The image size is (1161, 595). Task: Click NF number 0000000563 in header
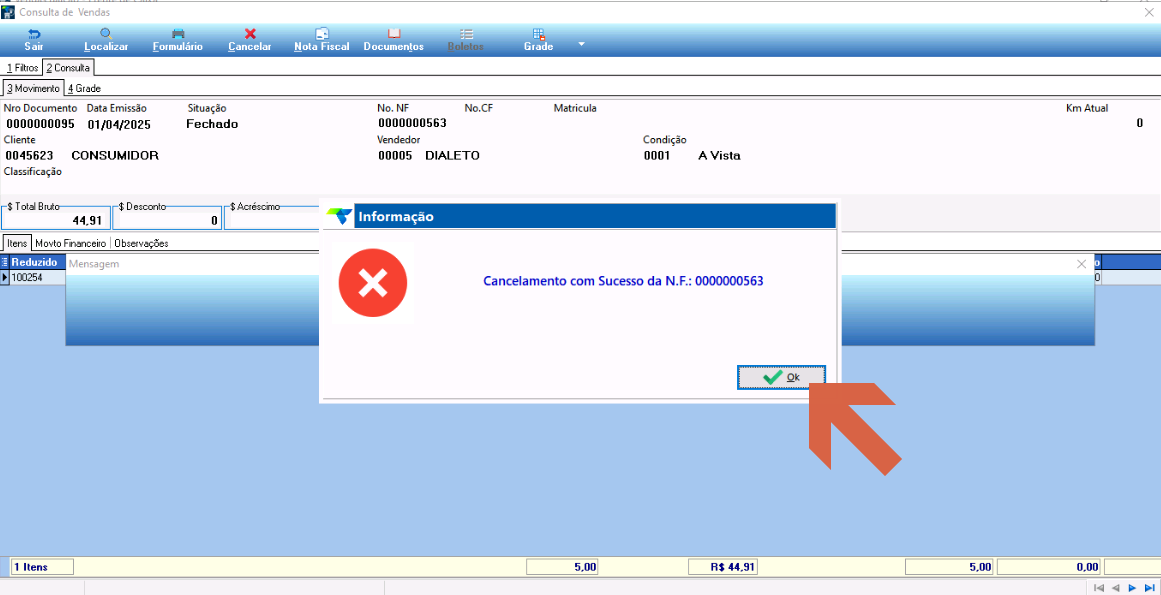(412, 123)
